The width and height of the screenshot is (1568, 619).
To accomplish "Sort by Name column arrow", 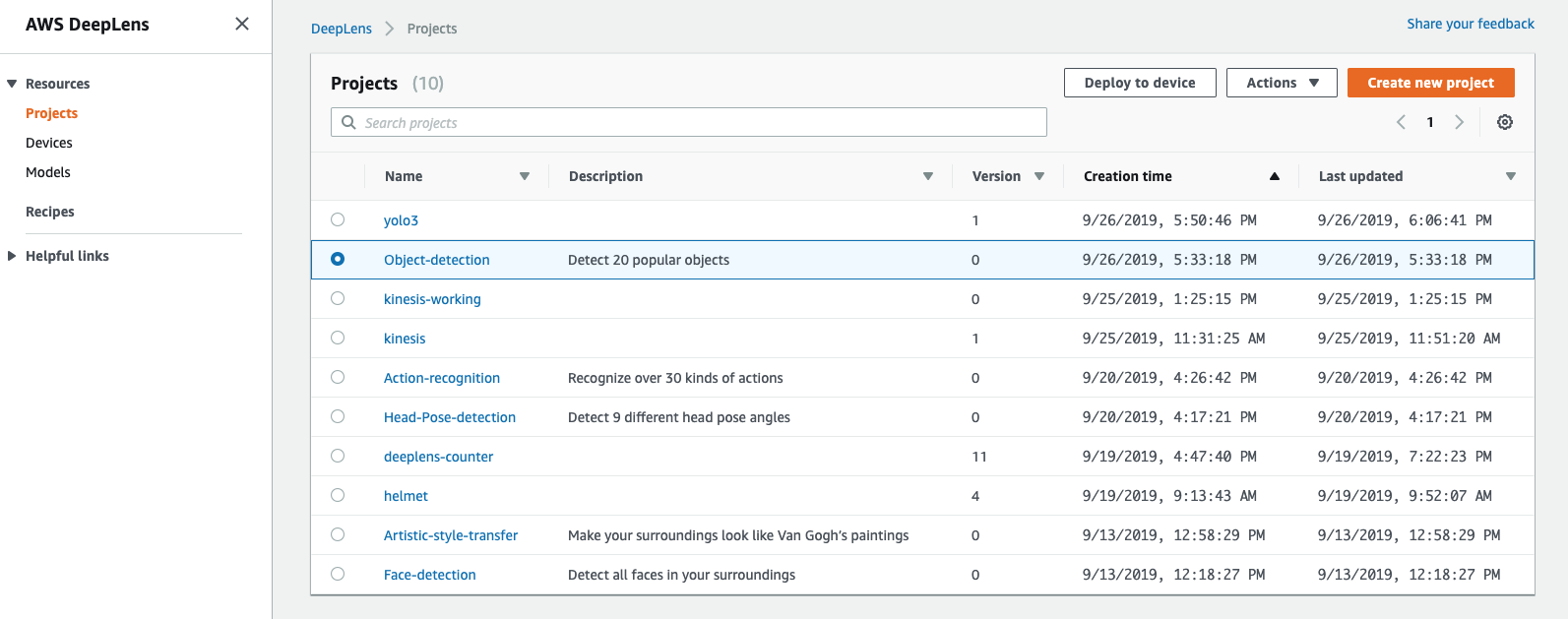I will point(525,176).
